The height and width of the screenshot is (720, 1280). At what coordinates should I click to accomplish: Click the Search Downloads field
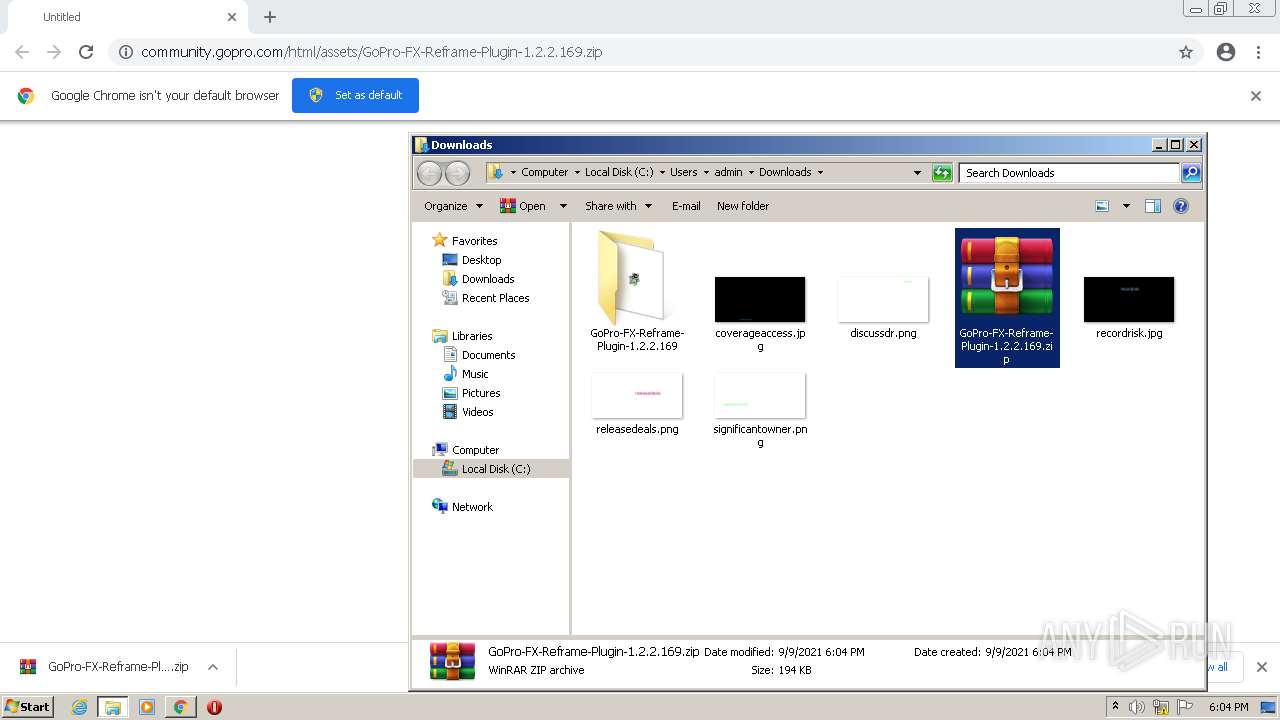click(x=1069, y=173)
